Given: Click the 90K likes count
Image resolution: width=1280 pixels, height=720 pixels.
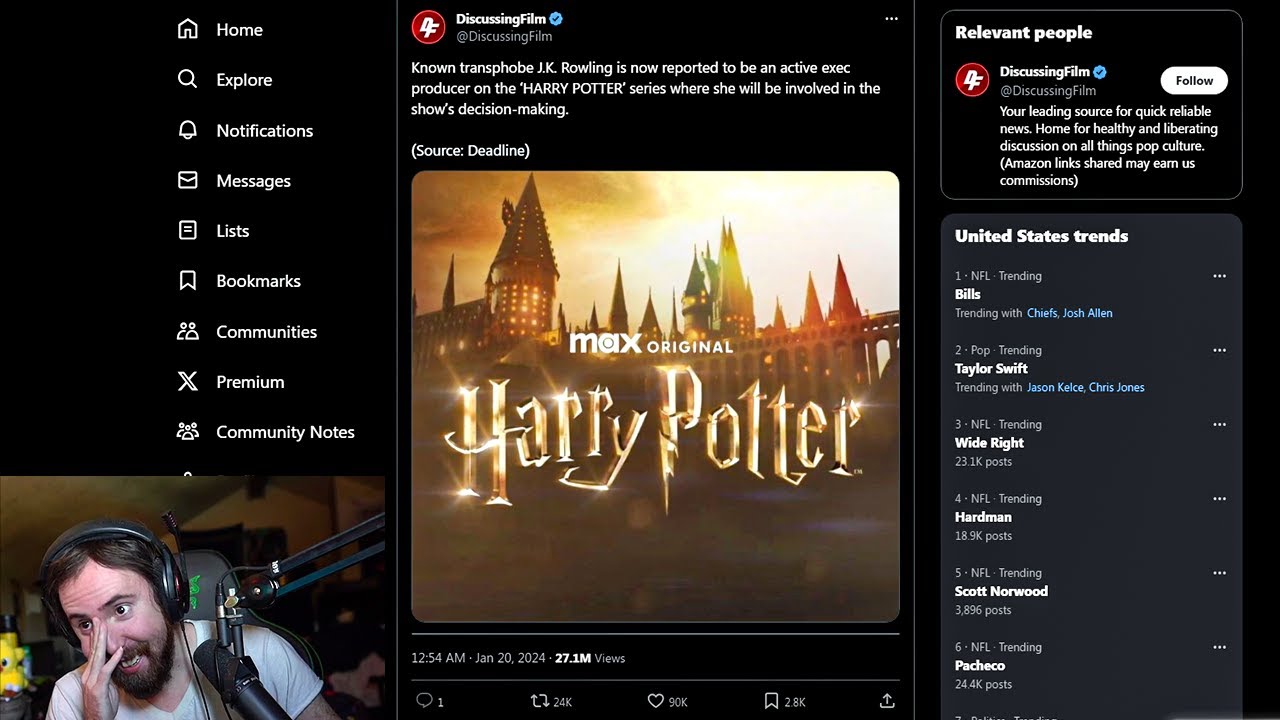Looking at the screenshot, I should pos(678,702).
